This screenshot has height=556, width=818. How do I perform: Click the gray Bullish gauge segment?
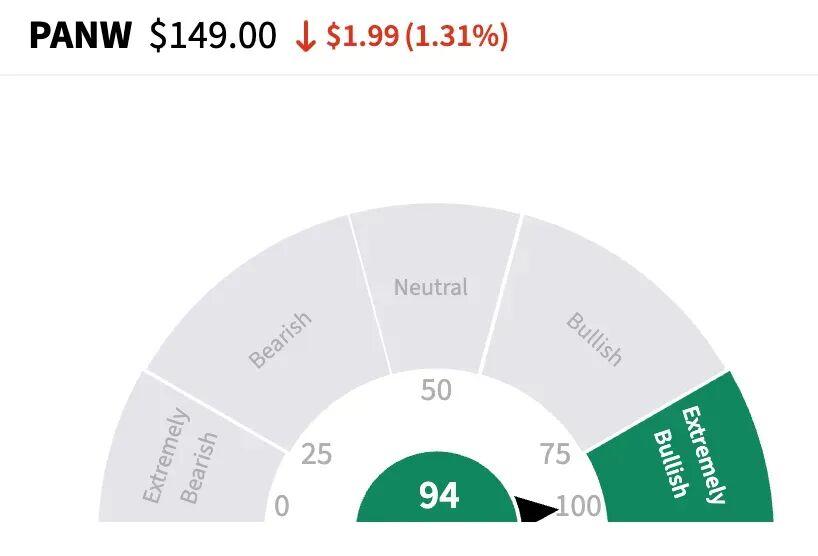594,339
